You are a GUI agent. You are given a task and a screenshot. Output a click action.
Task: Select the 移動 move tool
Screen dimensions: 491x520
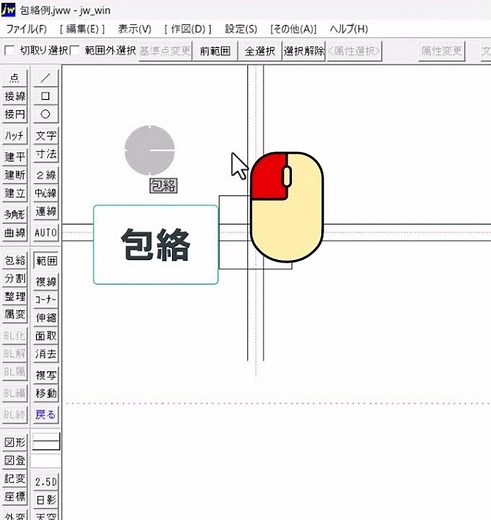(x=46, y=393)
